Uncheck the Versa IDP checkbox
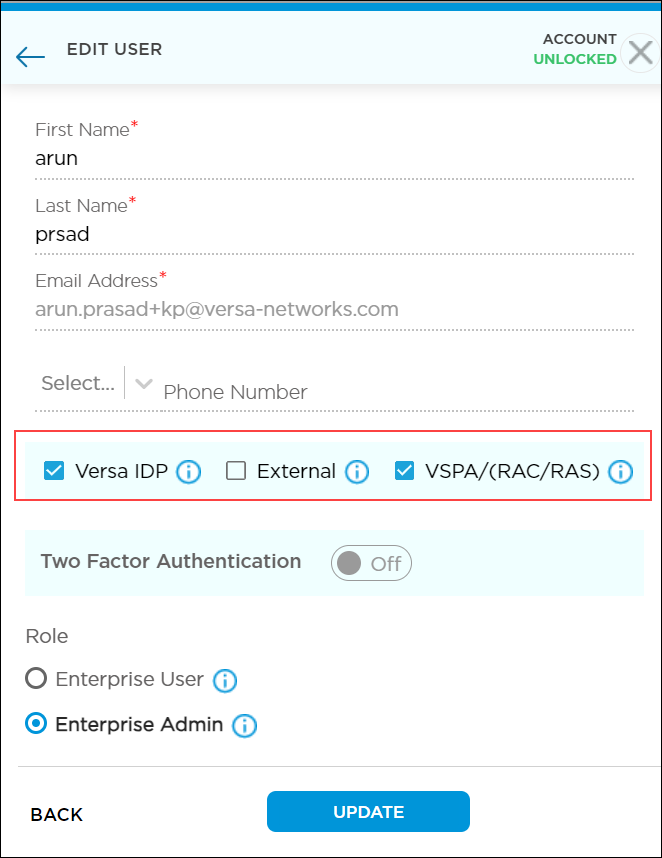 point(55,471)
